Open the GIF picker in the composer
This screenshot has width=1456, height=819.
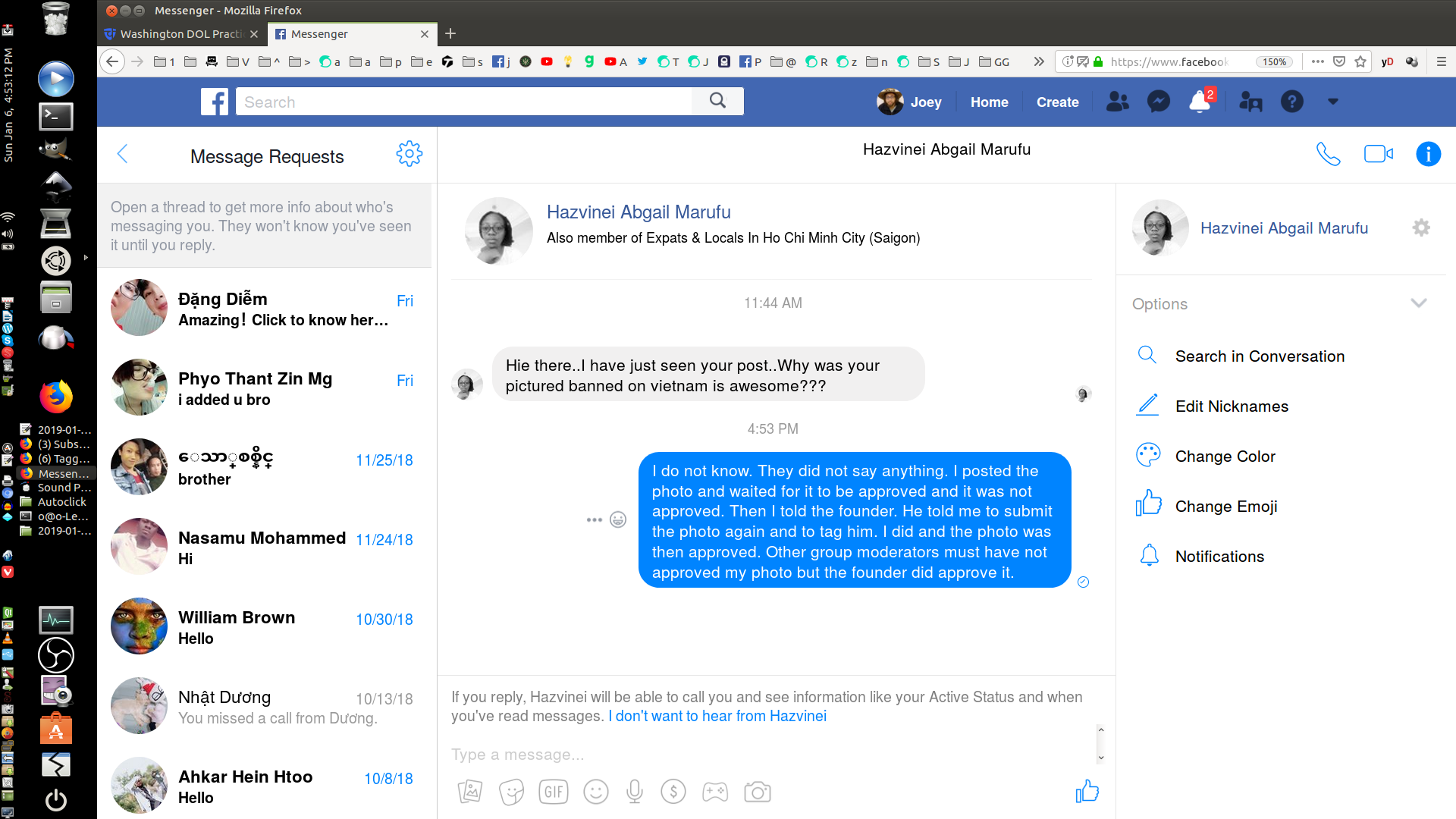coord(554,791)
